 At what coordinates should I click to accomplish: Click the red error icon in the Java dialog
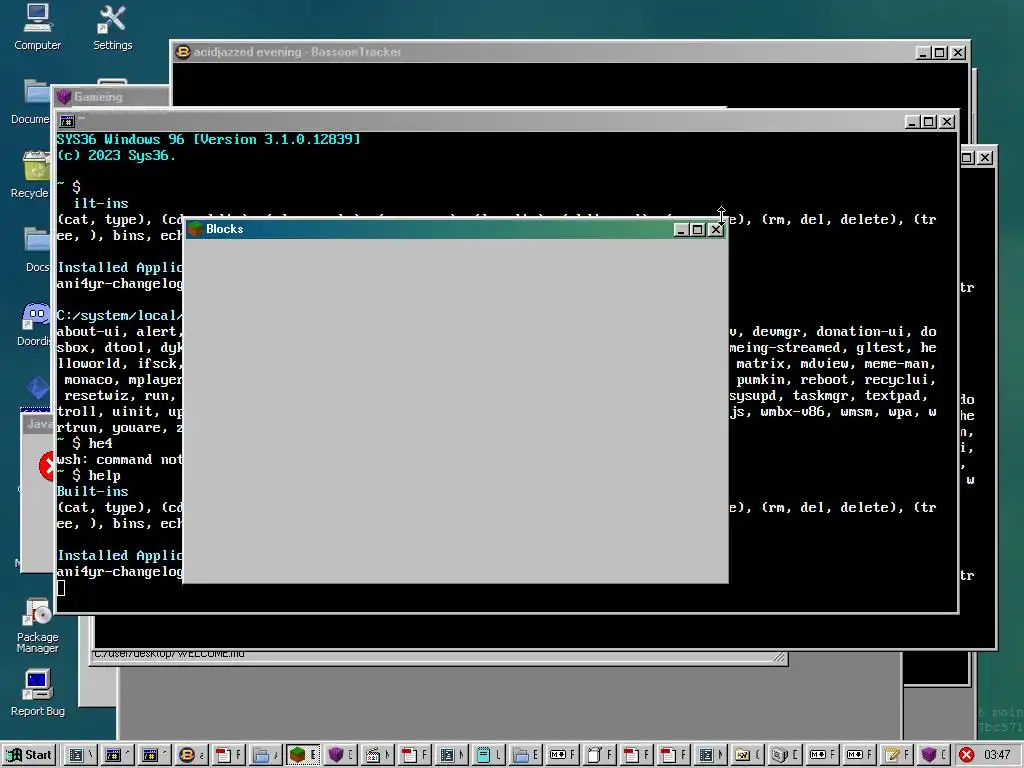(46, 466)
